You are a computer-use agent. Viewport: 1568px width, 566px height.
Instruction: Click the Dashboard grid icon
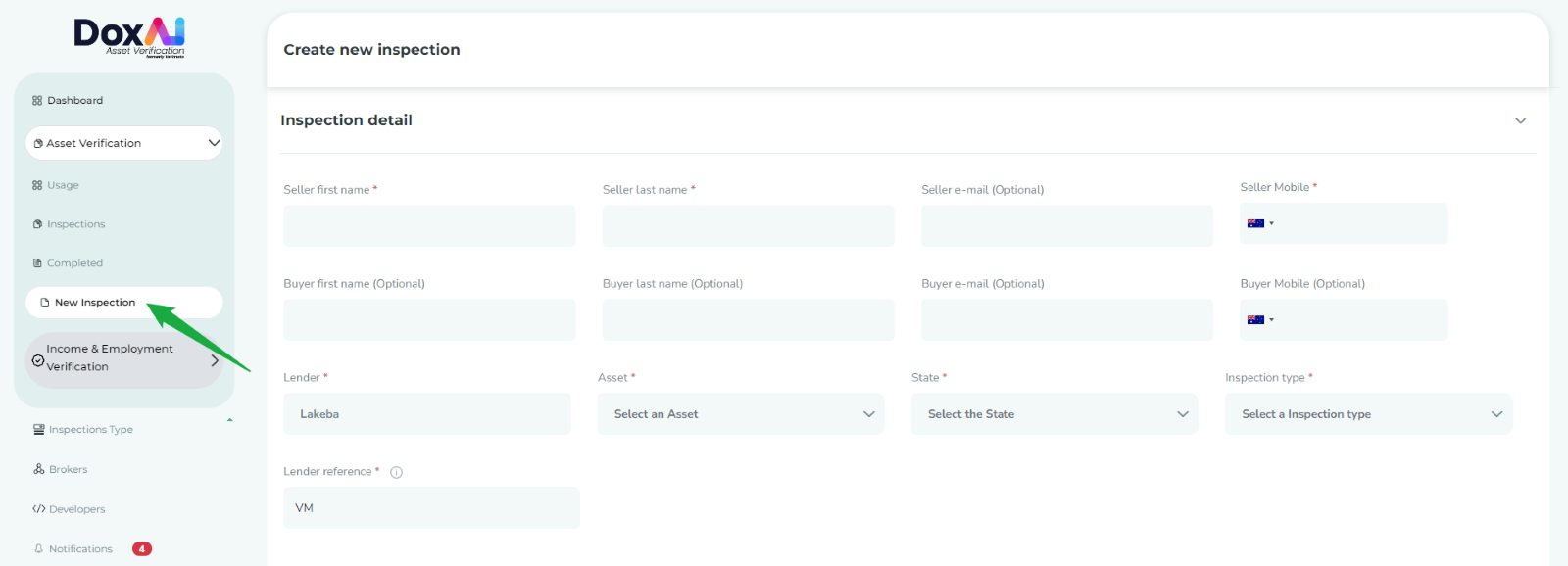pos(37,101)
